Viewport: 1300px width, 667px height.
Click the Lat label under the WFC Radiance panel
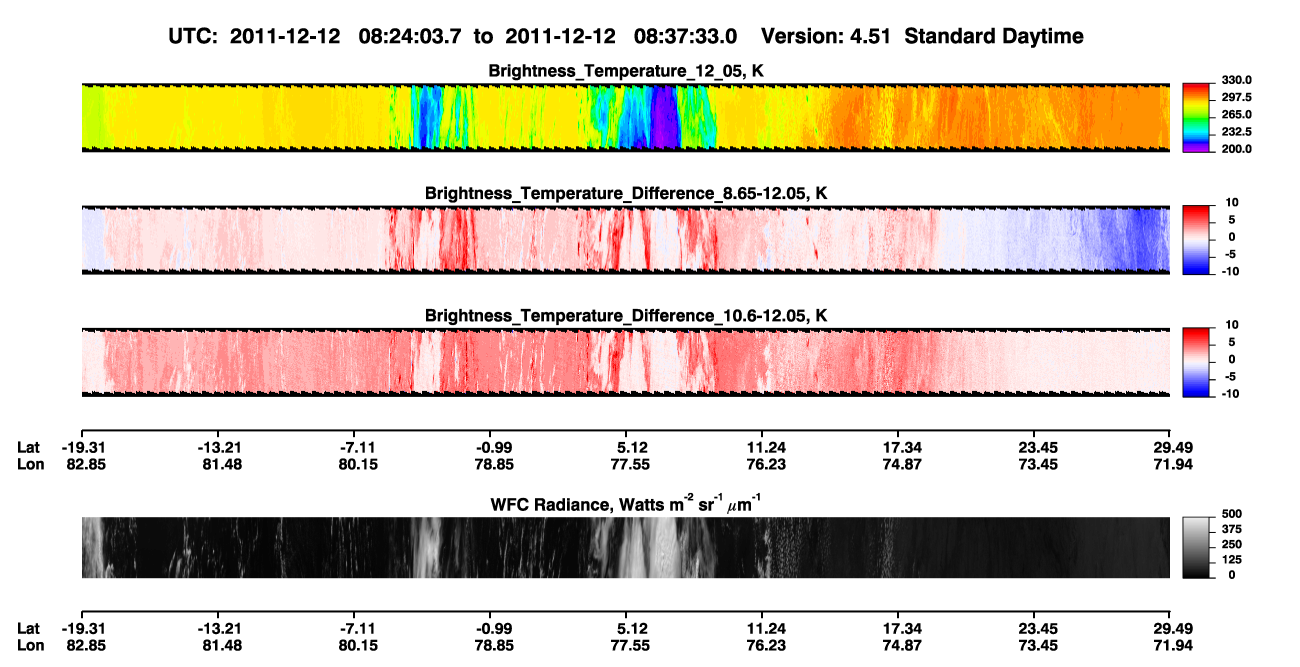click(x=28, y=629)
